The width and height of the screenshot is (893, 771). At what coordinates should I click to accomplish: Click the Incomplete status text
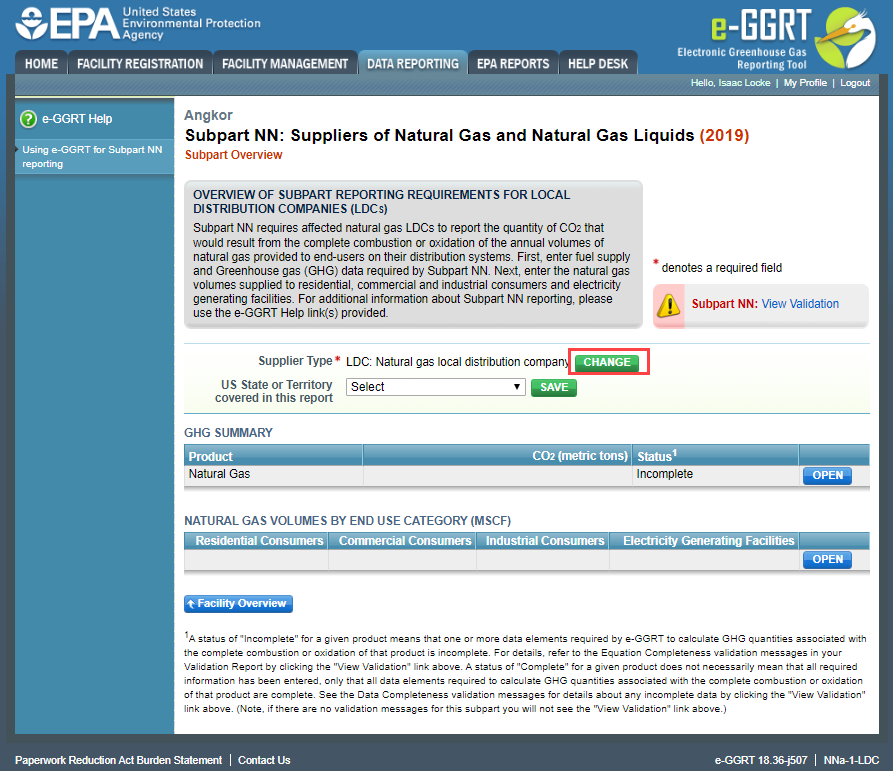click(x=665, y=474)
